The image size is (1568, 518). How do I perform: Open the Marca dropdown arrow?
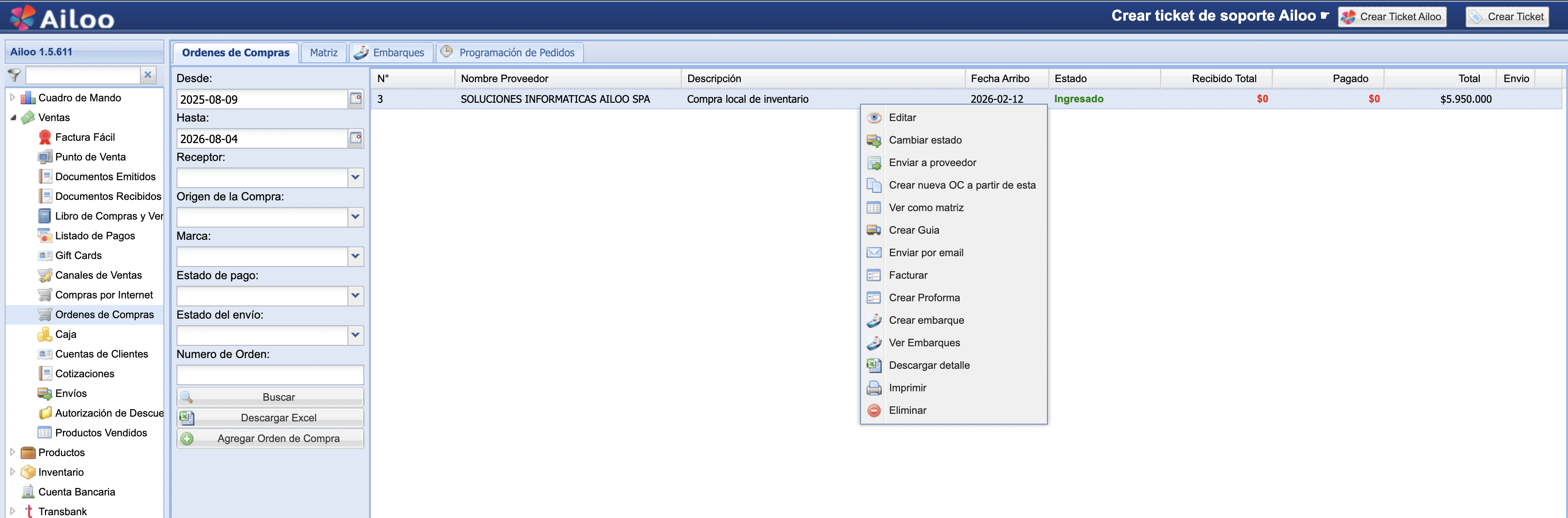(x=355, y=256)
